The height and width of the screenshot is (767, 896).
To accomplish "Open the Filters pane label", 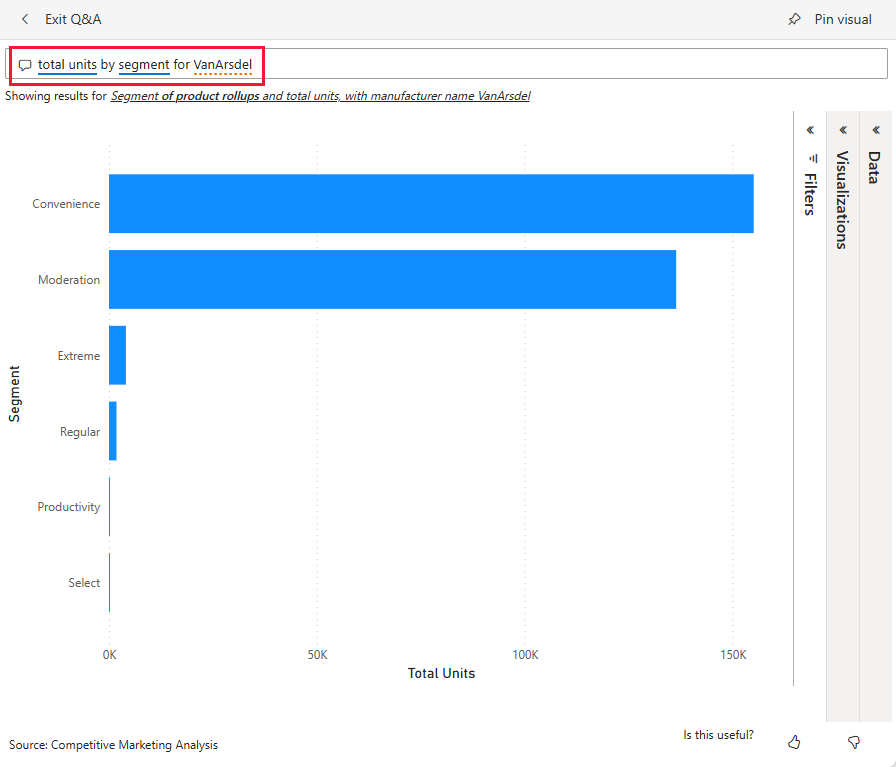I will 810,194.
